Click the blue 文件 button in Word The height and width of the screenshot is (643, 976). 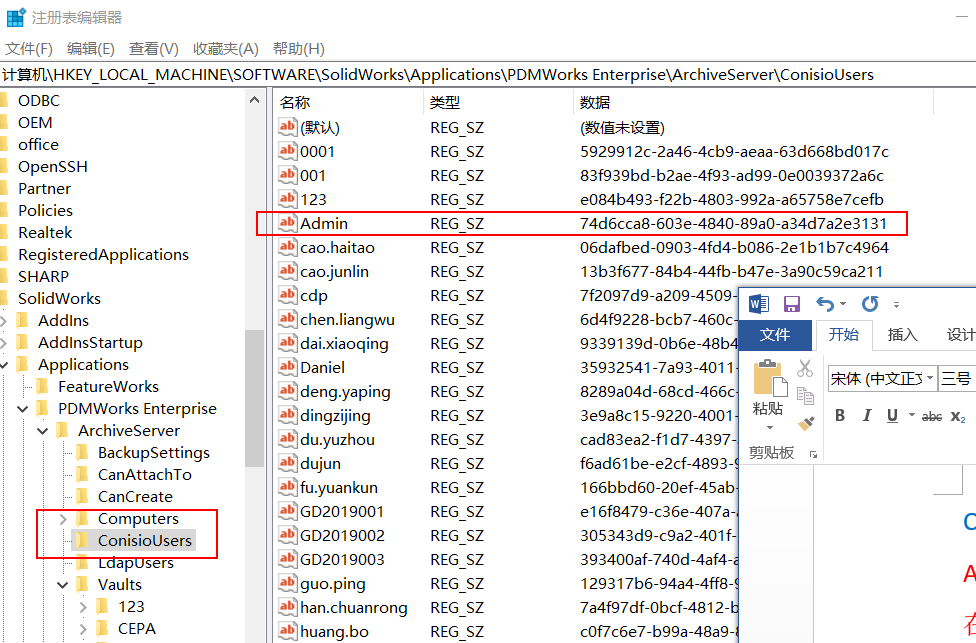tap(775, 334)
